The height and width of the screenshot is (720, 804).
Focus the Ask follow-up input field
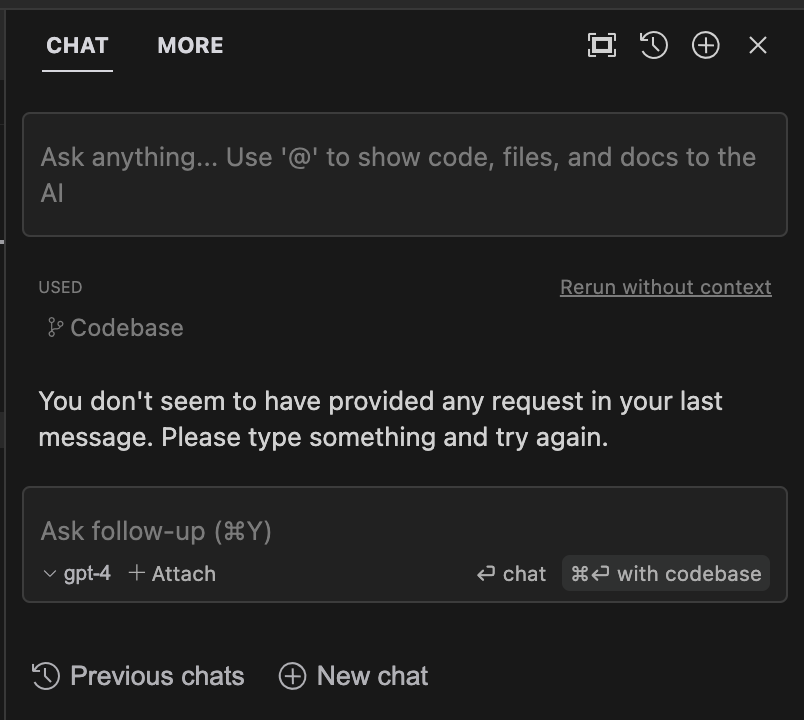(x=405, y=531)
